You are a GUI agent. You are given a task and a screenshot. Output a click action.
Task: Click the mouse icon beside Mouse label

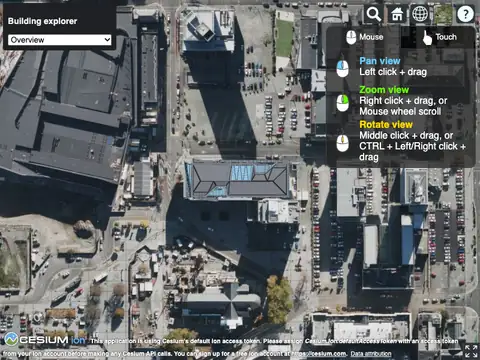[x=351, y=37]
